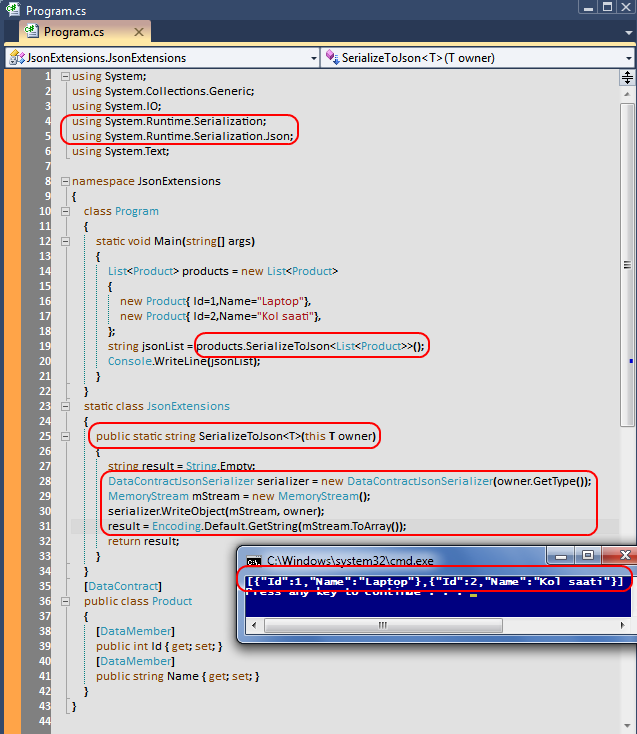Viewport: 637px width, 734px height.
Task: Collapse the static class JsonExtensions outline
Action: 77,407
